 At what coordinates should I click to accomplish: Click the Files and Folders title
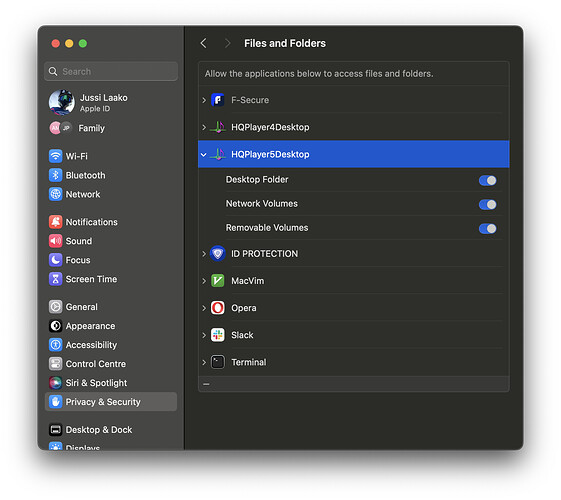pyautogui.click(x=285, y=43)
